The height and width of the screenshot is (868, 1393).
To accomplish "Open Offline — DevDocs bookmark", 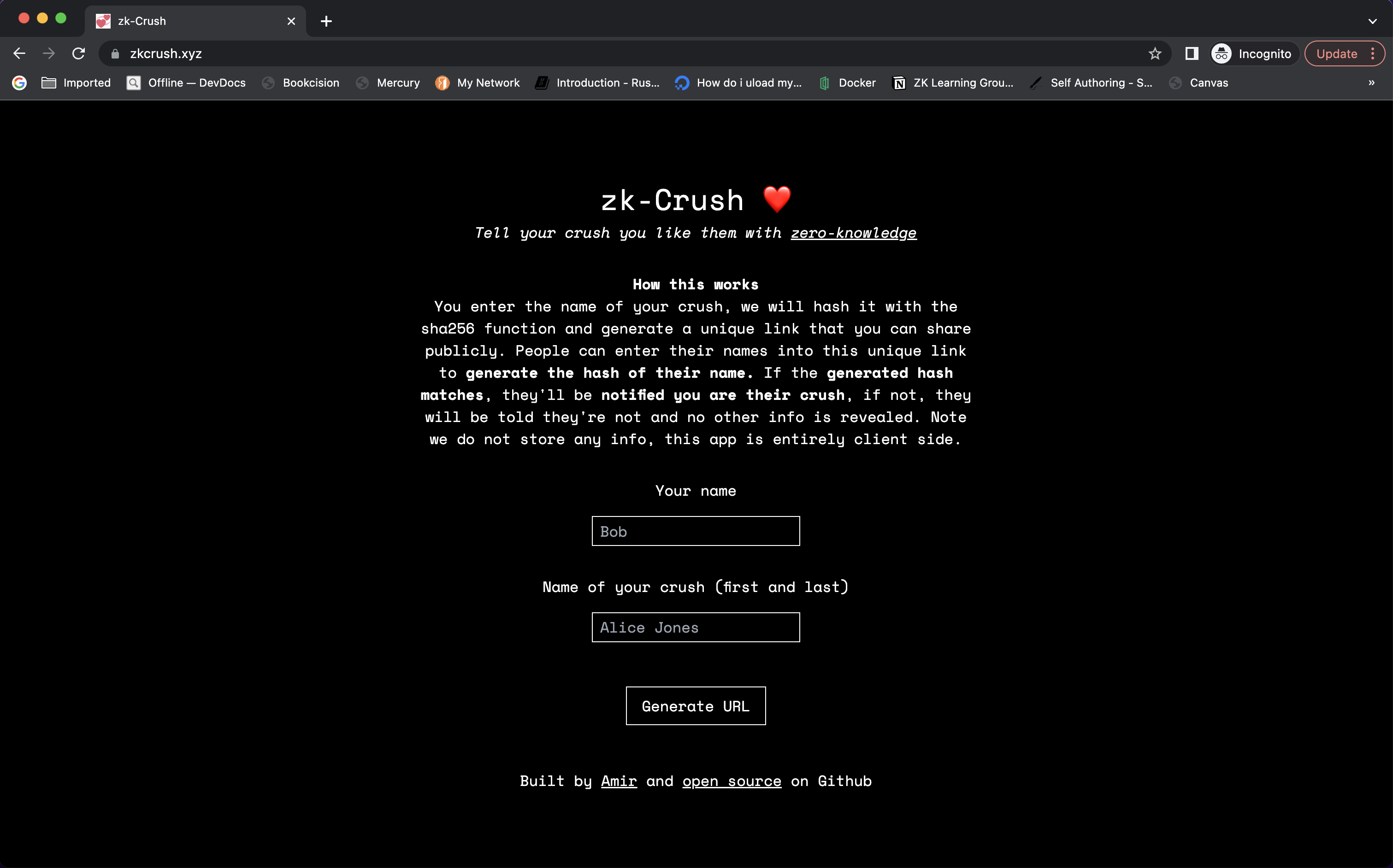I will coord(186,82).
